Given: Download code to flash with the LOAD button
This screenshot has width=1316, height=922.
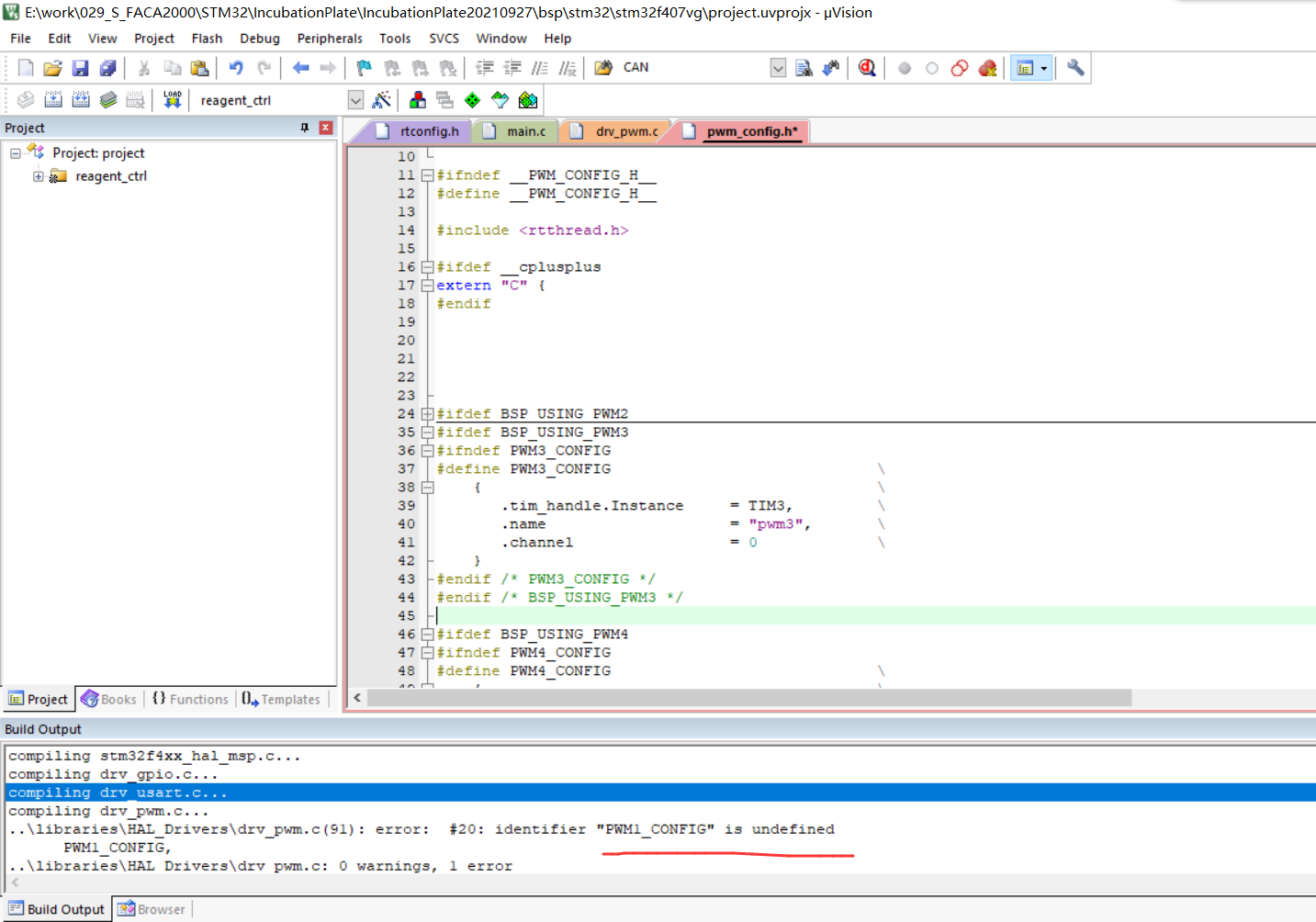Looking at the screenshot, I should tap(171, 99).
